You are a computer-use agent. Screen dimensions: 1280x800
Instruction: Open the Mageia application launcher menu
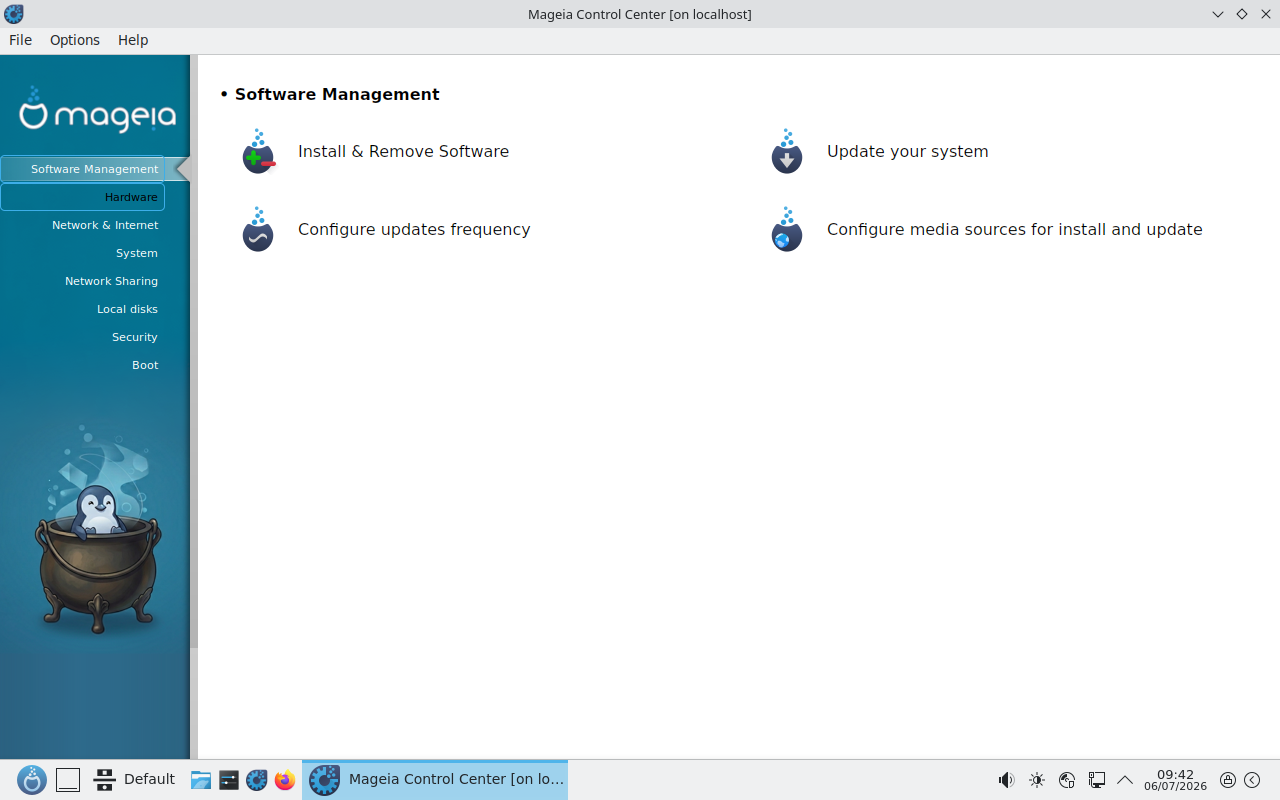pyautogui.click(x=32, y=780)
